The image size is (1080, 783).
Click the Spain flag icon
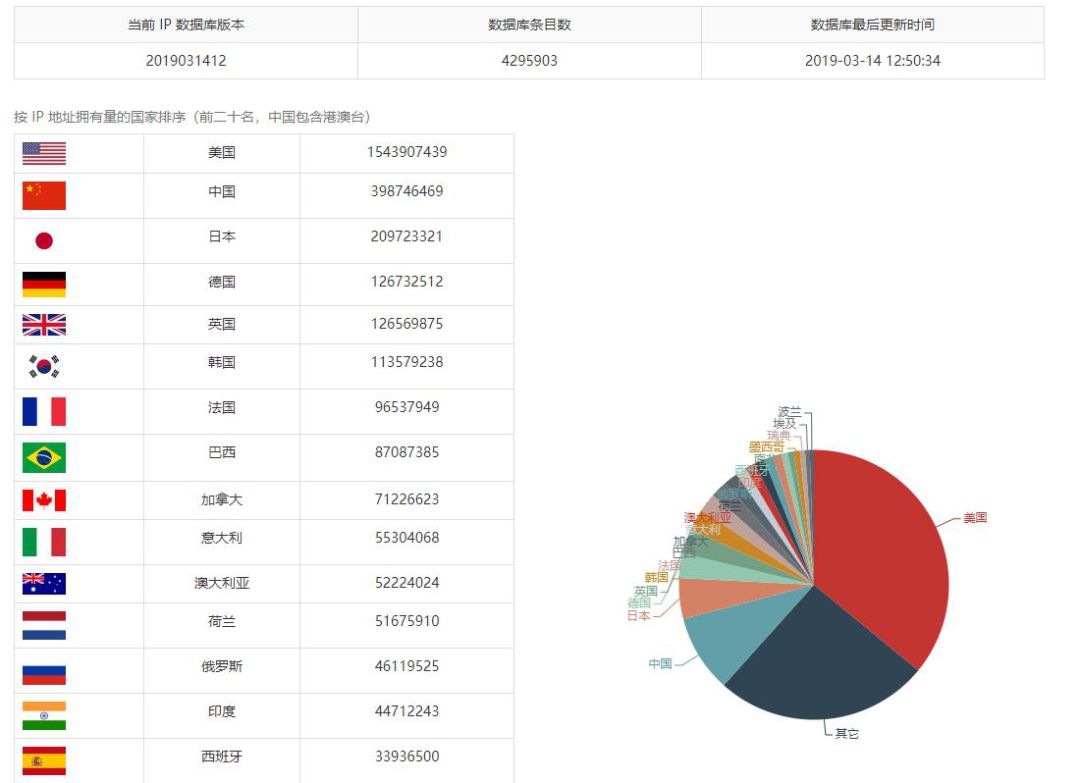[44, 760]
